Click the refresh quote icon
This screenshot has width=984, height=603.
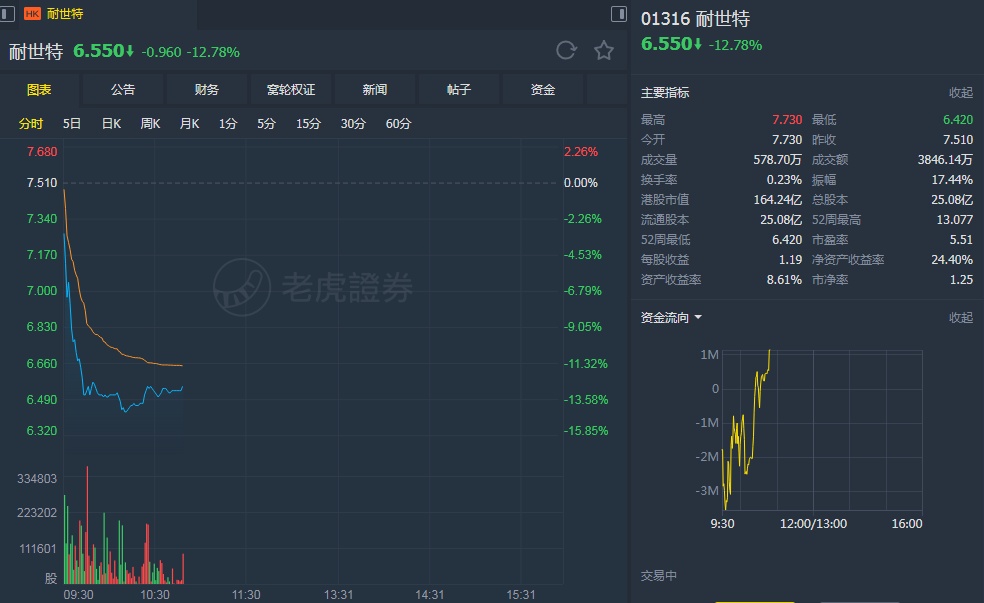[566, 51]
